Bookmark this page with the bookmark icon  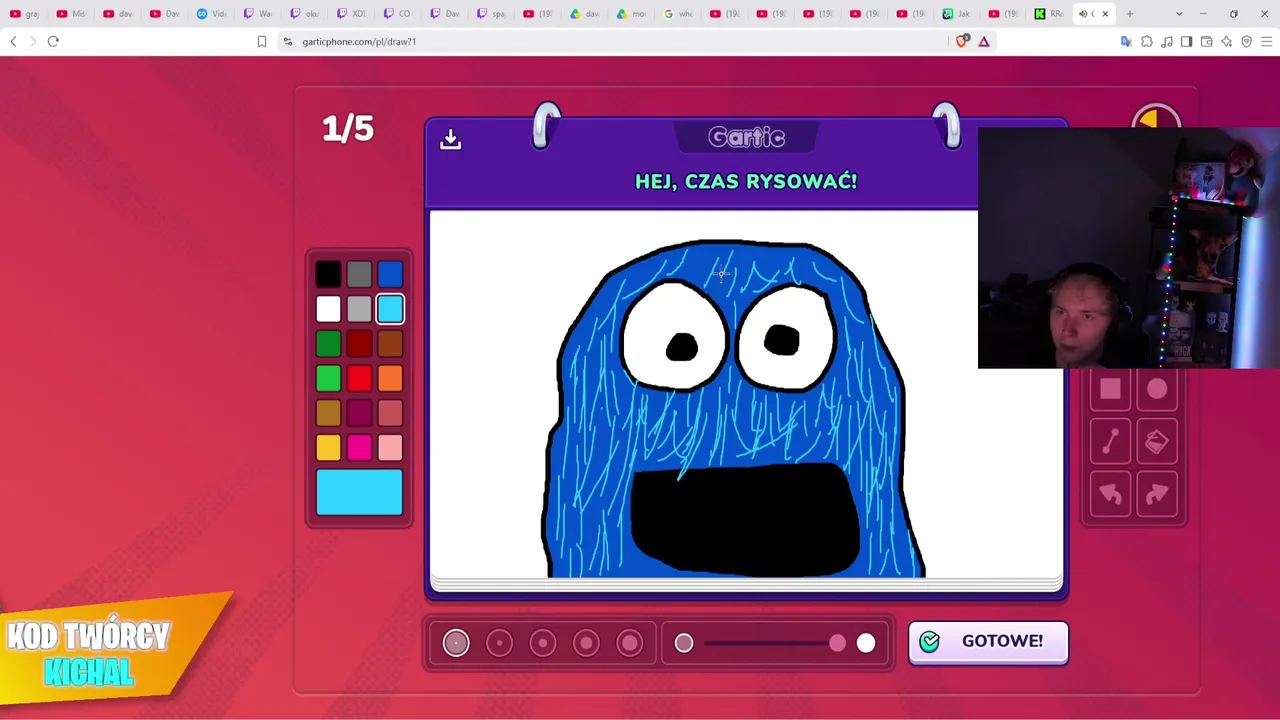tap(262, 41)
